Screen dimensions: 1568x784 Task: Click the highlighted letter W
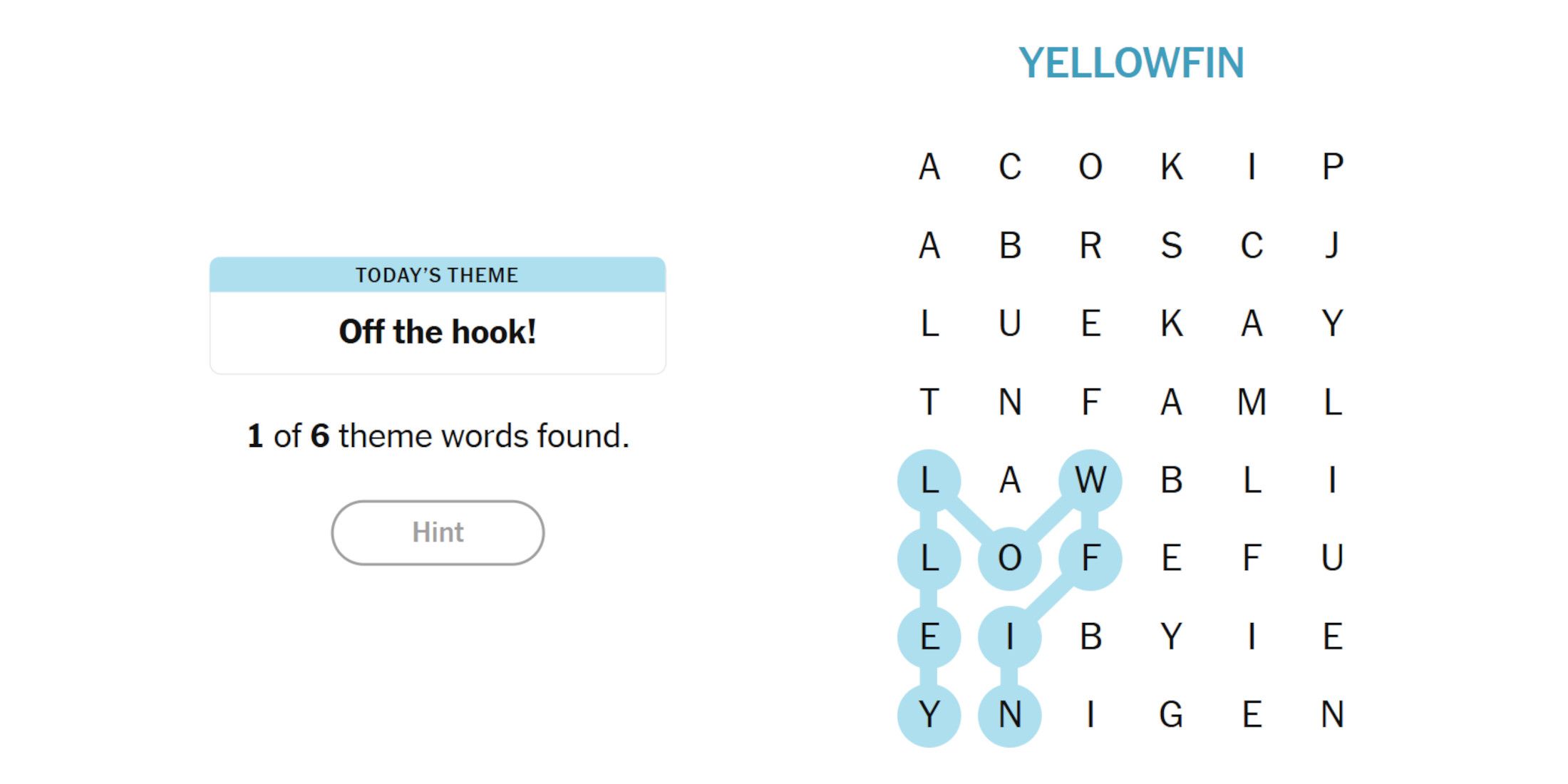click(1090, 480)
